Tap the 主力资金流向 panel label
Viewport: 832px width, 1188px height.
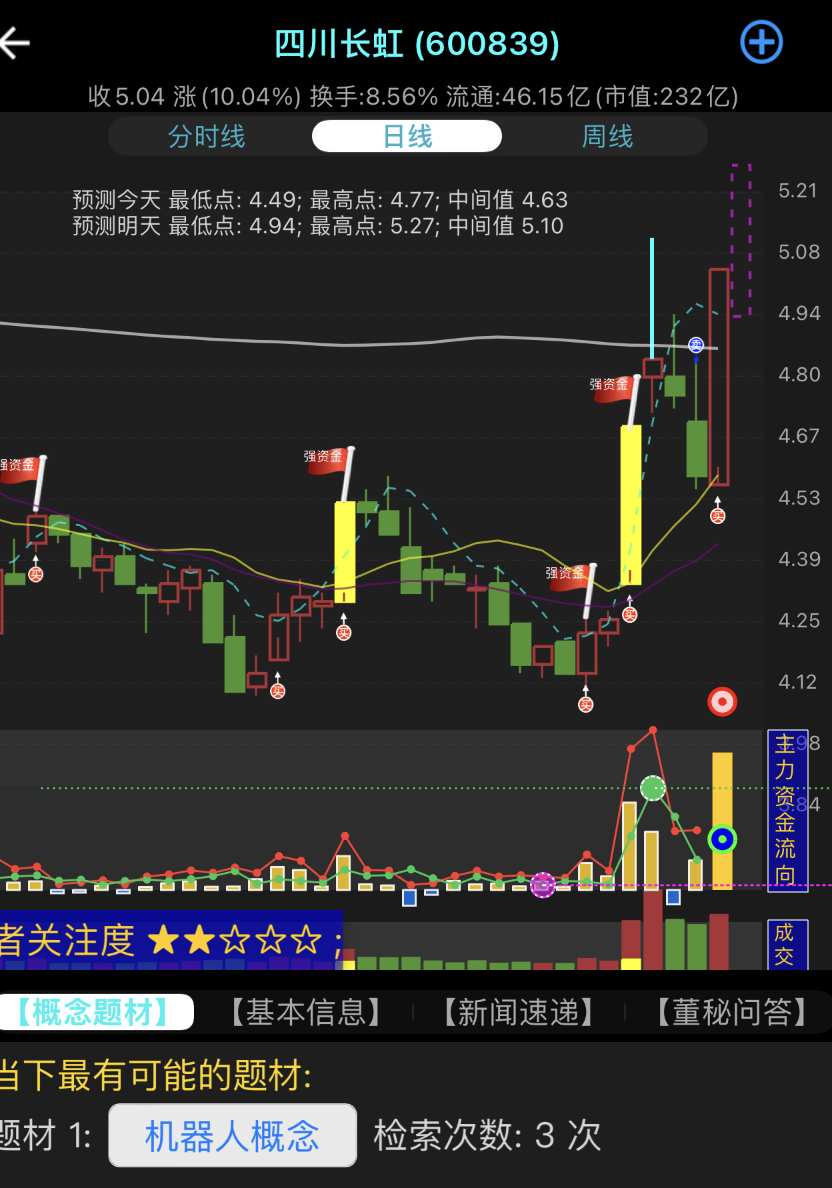click(786, 810)
